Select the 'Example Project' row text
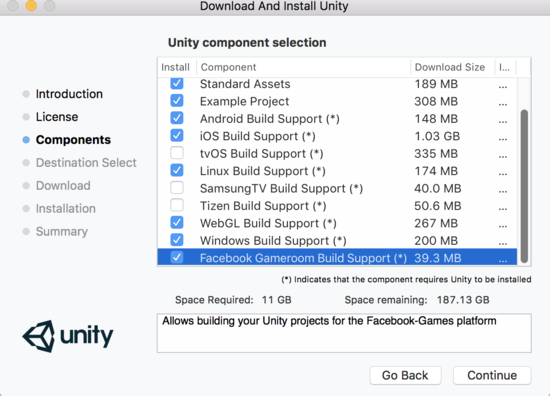 coord(244,101)
